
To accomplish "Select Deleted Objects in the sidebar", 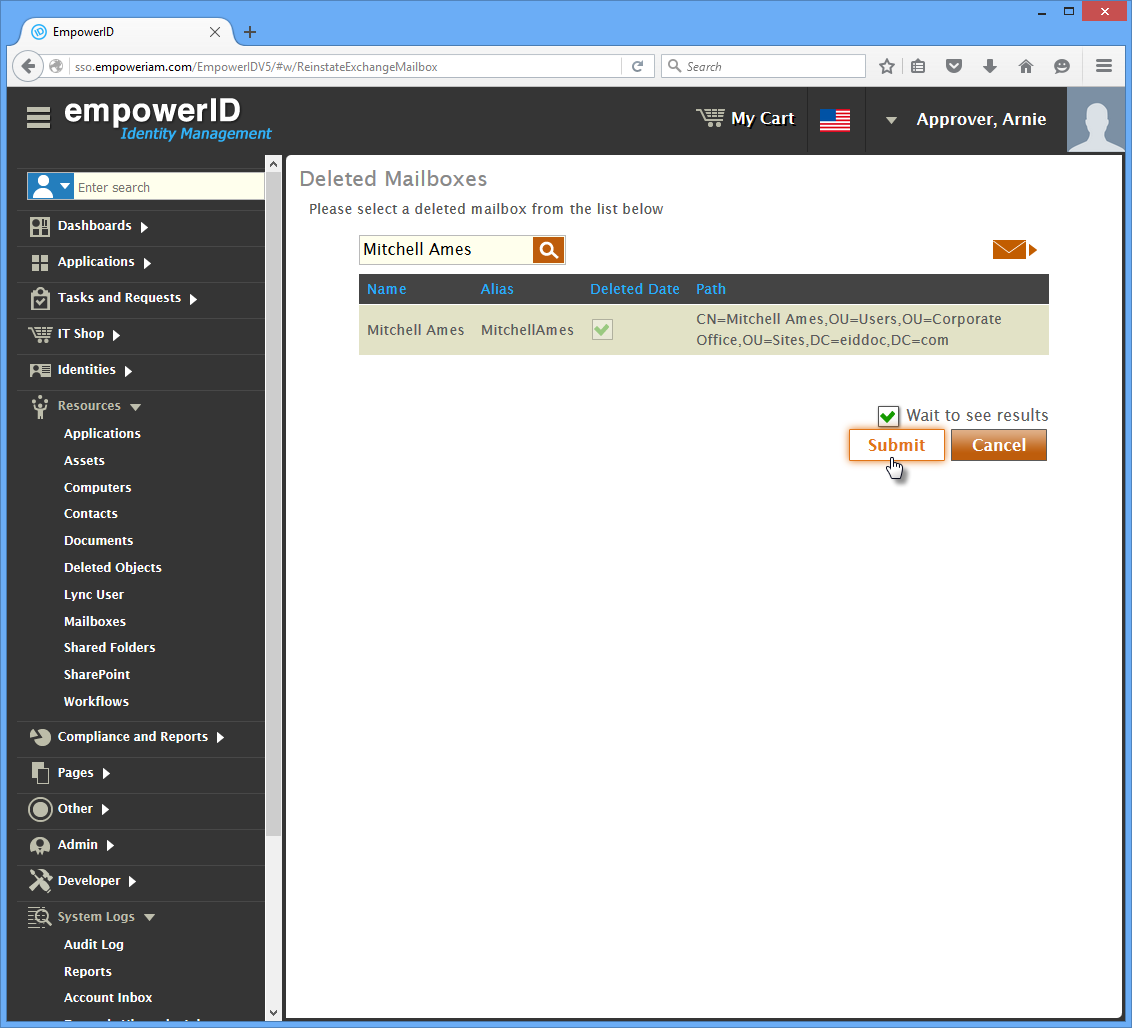I will [112, 567].
